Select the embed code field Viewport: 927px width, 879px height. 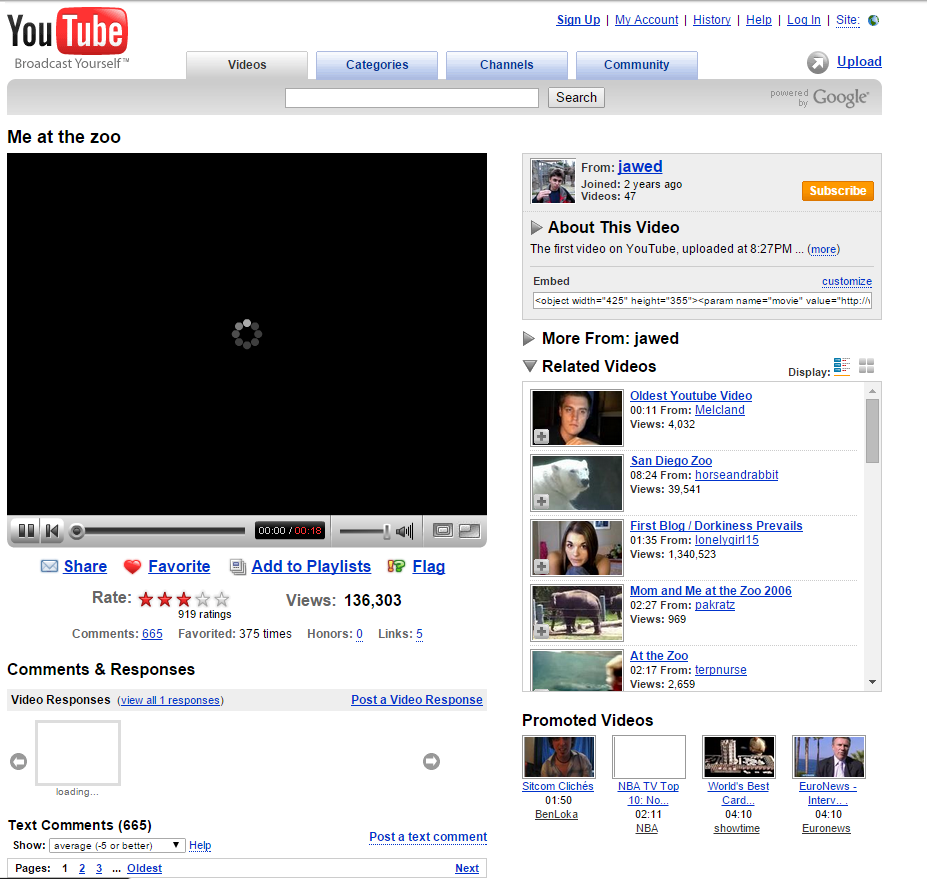(702, 301)
